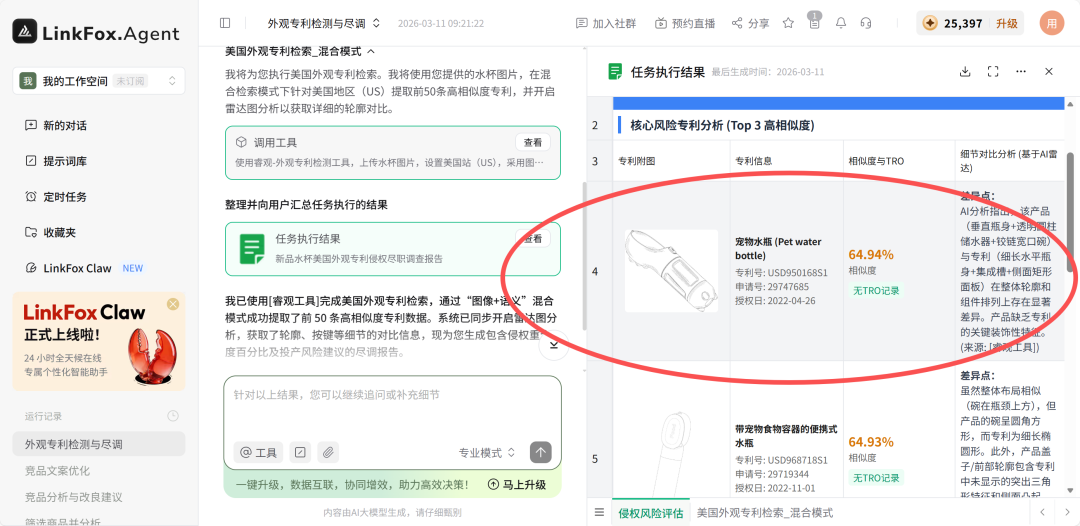Open the customer service headset icon
The image size is (1080, 526).
866,23
